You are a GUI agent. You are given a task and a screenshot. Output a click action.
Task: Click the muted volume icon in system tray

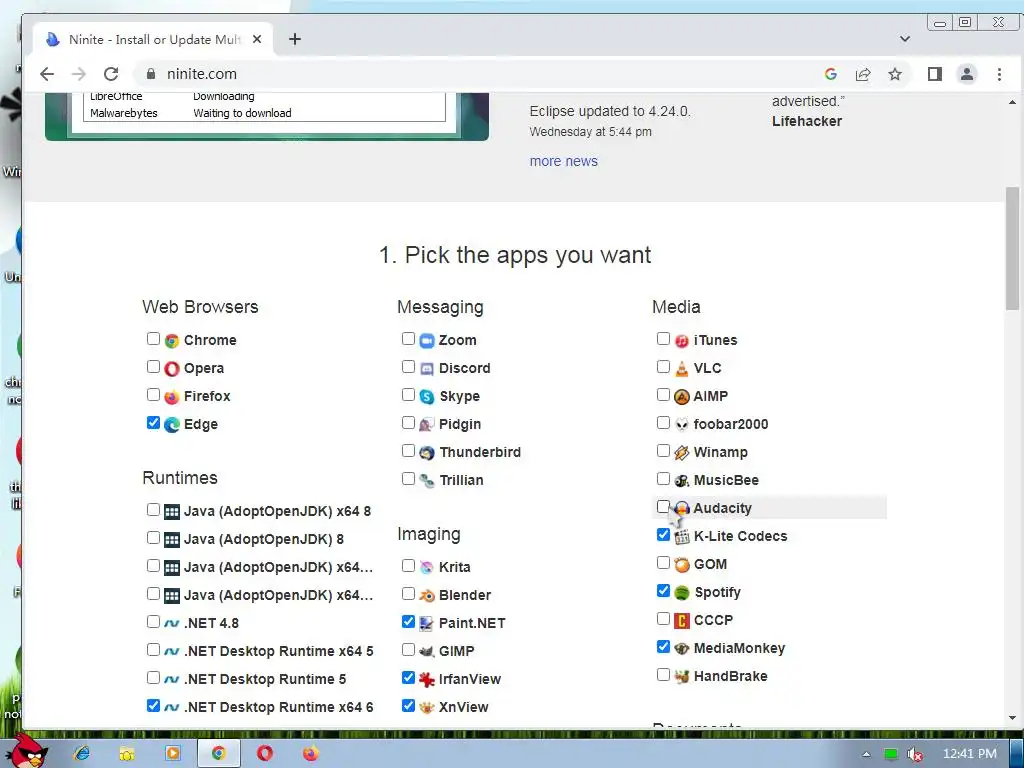(x=915, y=754)
